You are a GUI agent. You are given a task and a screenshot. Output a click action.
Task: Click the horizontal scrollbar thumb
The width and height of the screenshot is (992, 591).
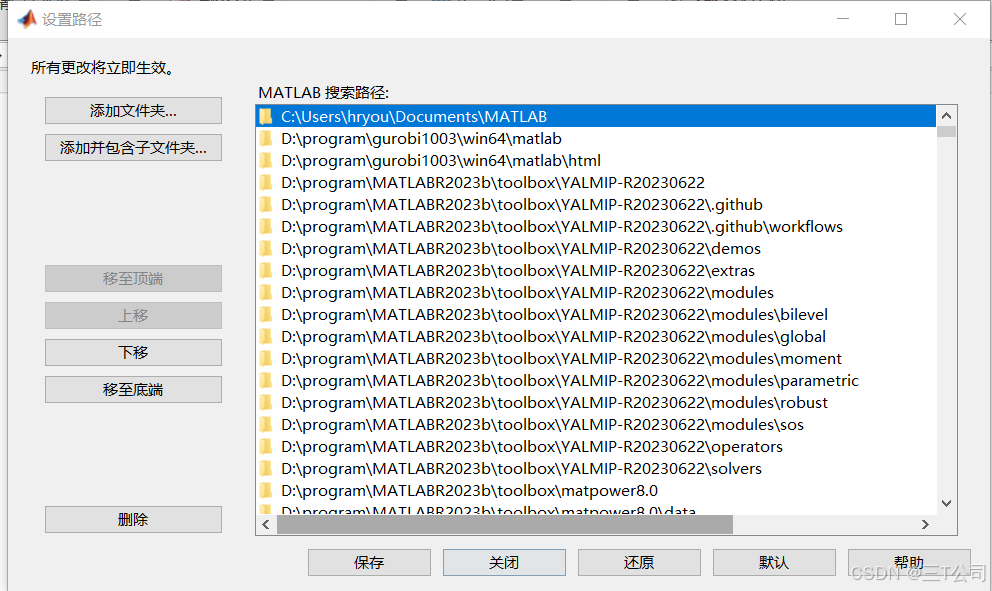(x=505, y=525)
